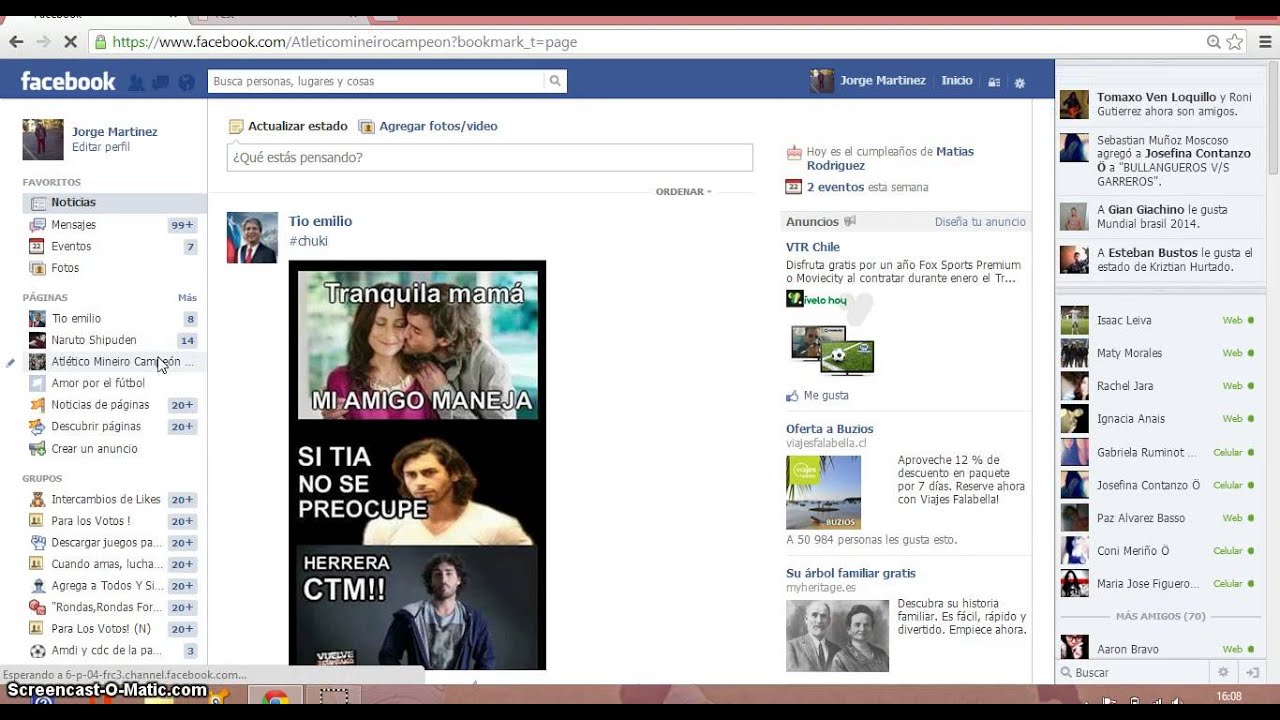
Task: Click the Tio emilio post avatar
Action: (252, 237)
